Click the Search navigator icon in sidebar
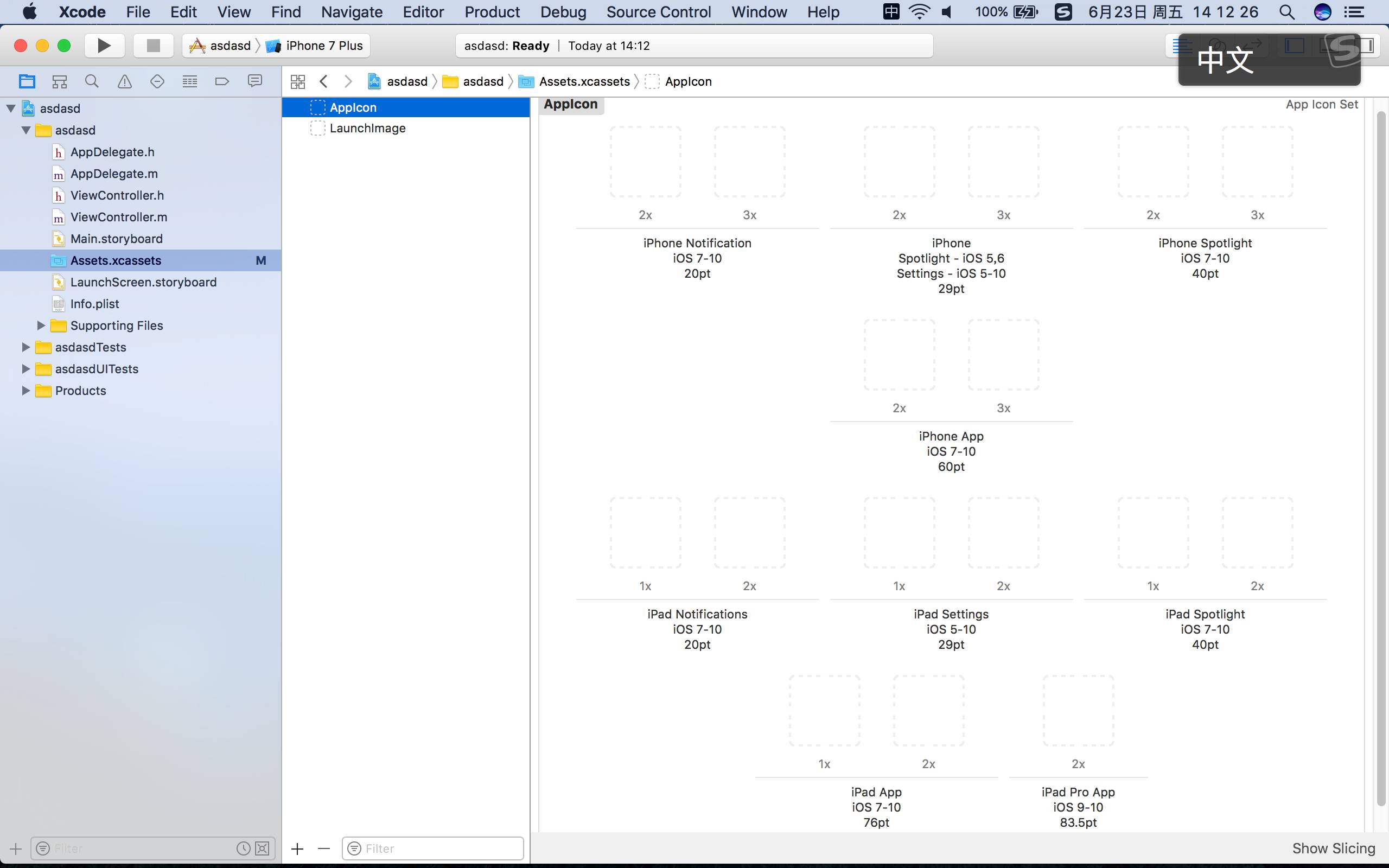This screenshot has height=868, width=1389. click(x=91, y=80)
